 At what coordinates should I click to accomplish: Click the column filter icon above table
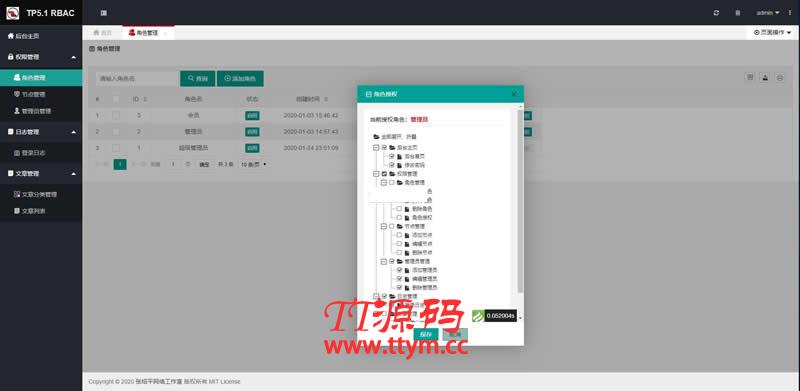coord(750,78)
